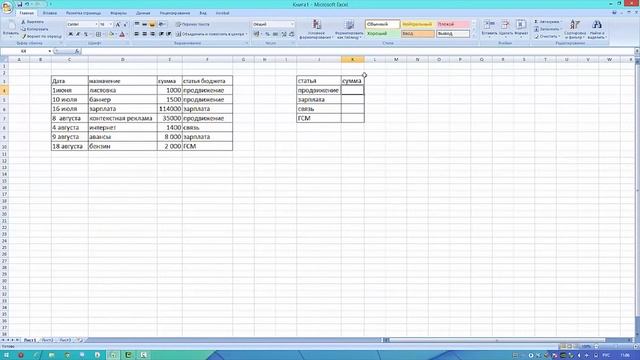The image size is (640, 360).
Task: Save the workbook from Quick Access toolbar
Action: [19, 4]
